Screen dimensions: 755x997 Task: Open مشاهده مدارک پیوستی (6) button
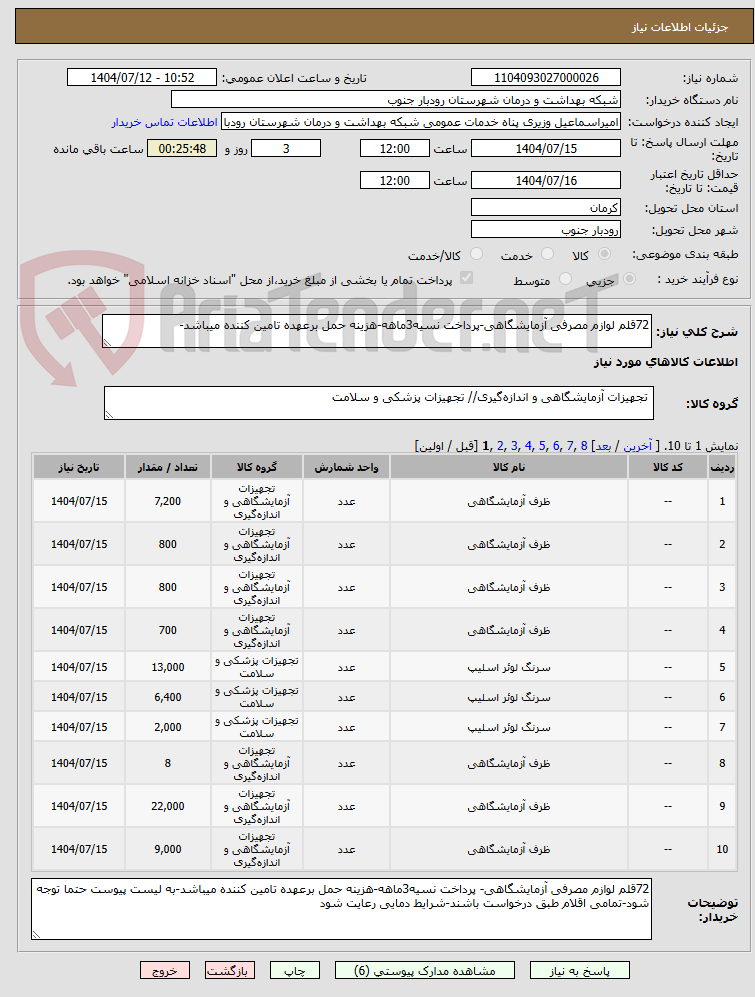pos(425,970)
